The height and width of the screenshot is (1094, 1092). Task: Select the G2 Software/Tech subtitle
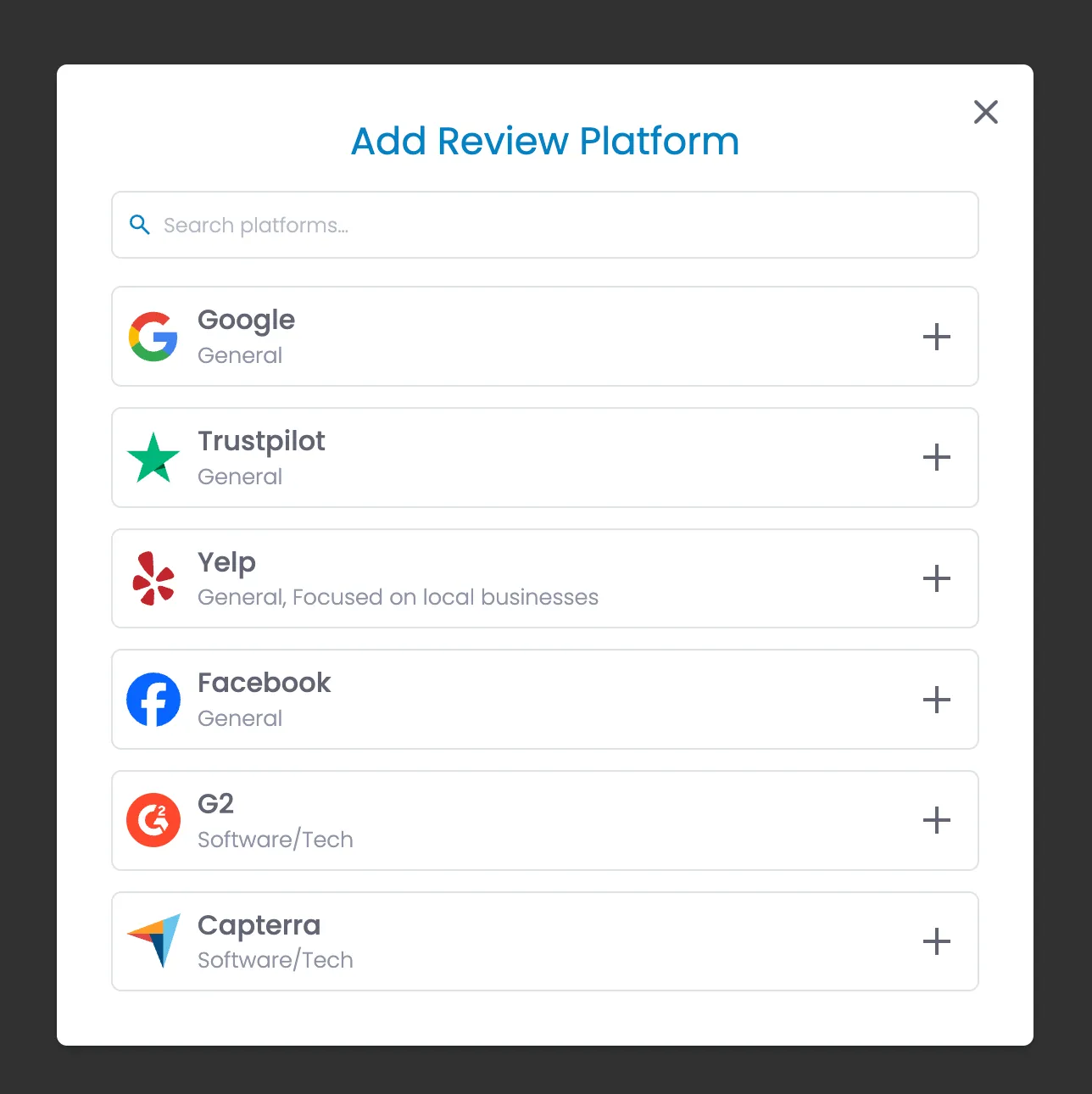click(x=276, y=840)
